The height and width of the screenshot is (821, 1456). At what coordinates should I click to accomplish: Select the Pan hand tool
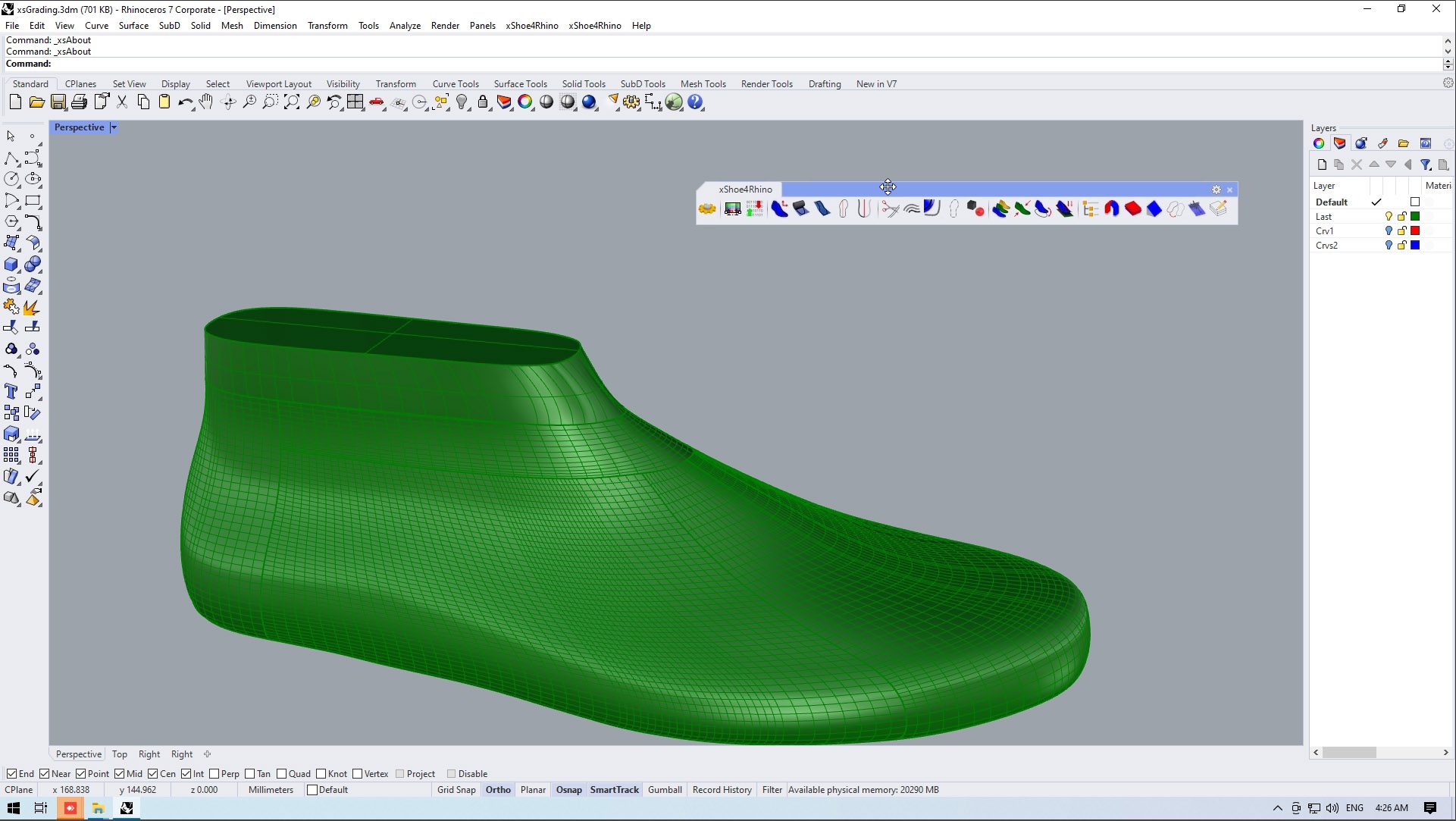pyautogui.click(x=206, y=102)
